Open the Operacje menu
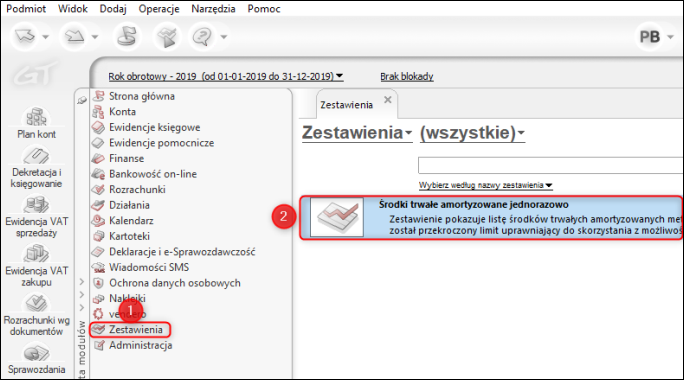The image size is (684, 380). (159, 9)
